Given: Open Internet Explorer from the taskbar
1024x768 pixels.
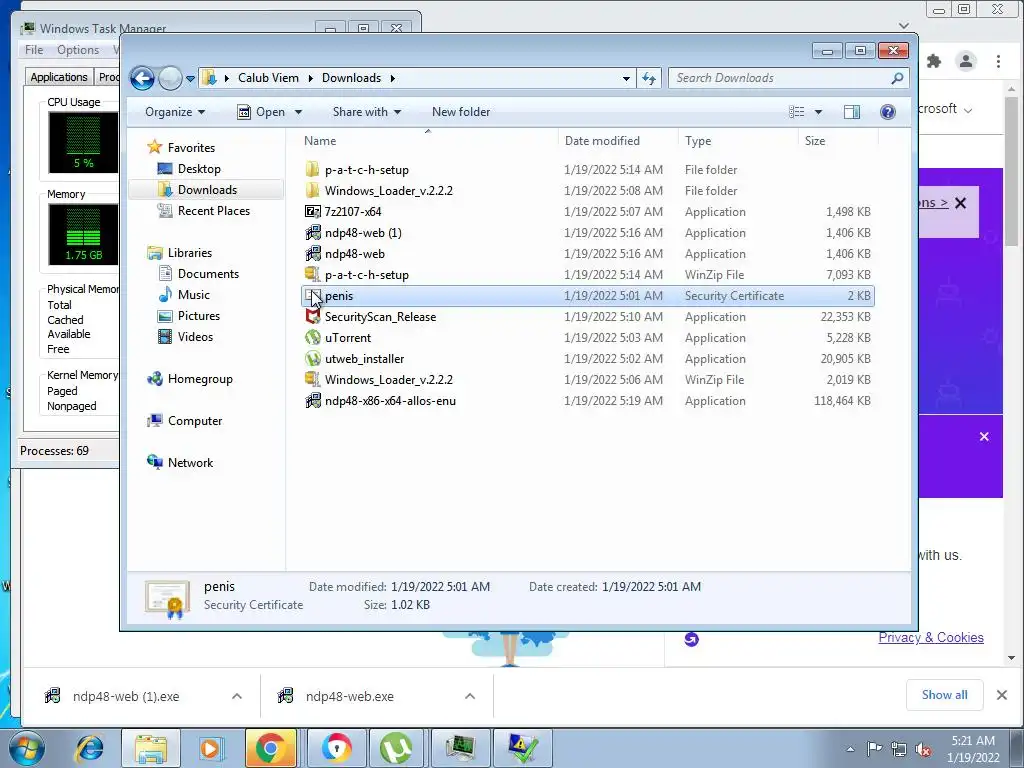Looking at the screenshot, I should pos(89,748).
